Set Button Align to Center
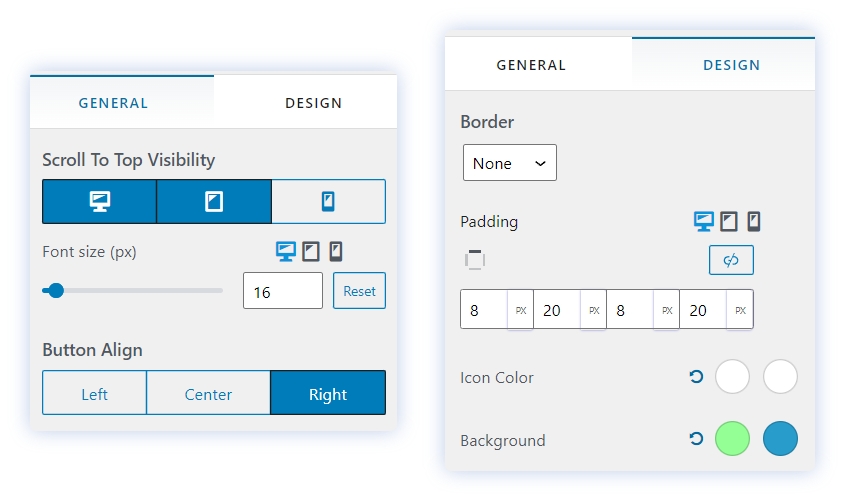This screenshot has width=845, height=501. point(208,394)
